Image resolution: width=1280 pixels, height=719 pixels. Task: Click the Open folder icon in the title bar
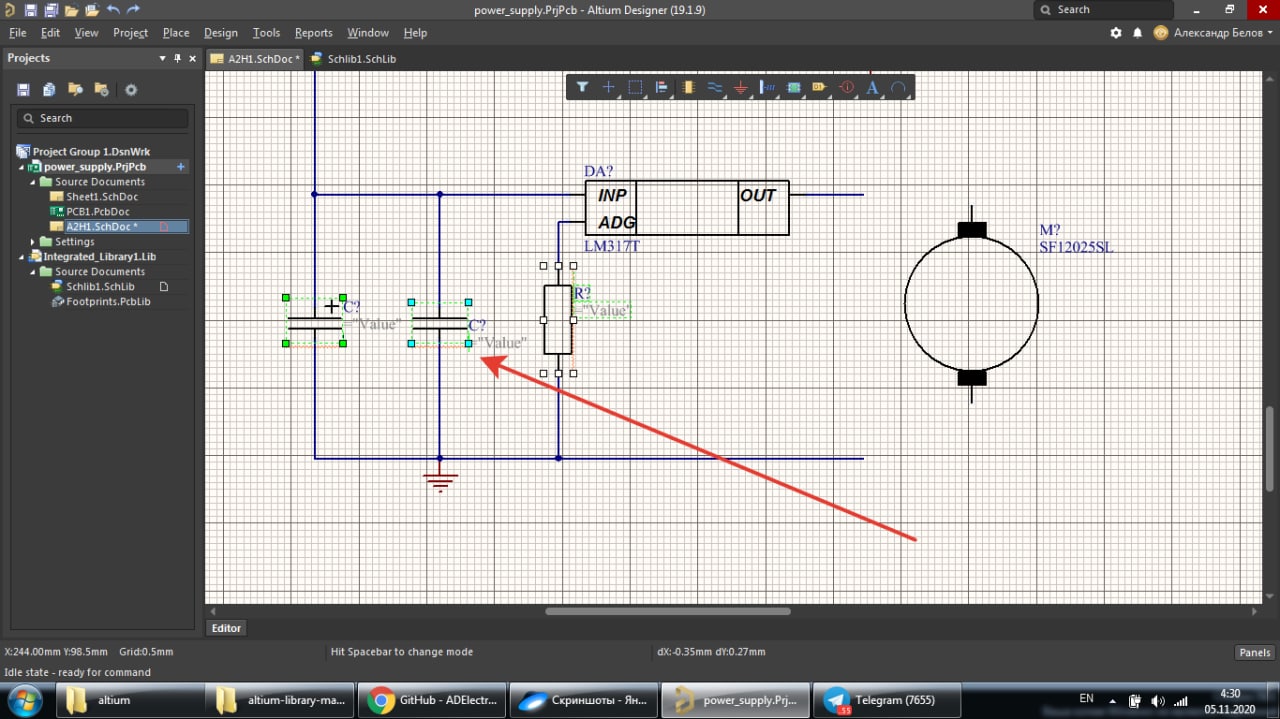point(71,10)
